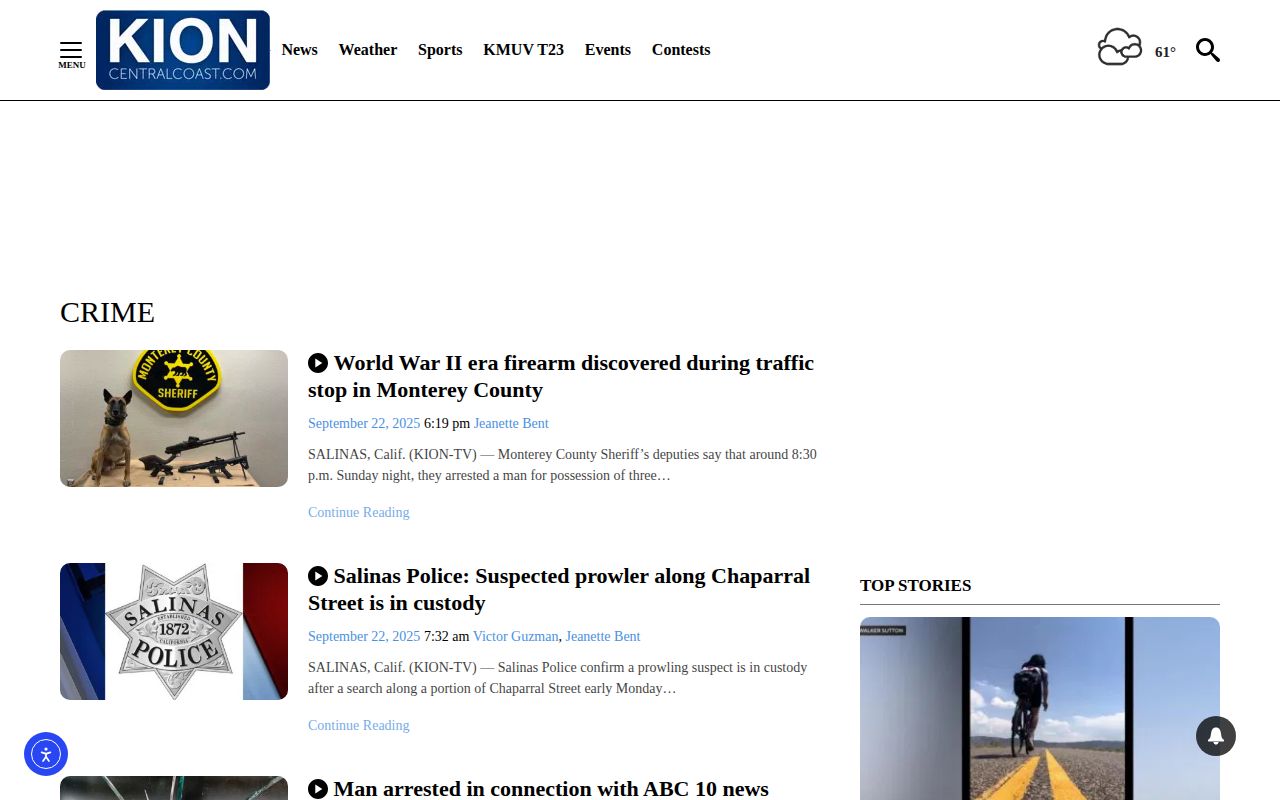This screenshot has width=1280, height=800.
Task: Open World War II era firearm article headline
Action: click(561, 376)
